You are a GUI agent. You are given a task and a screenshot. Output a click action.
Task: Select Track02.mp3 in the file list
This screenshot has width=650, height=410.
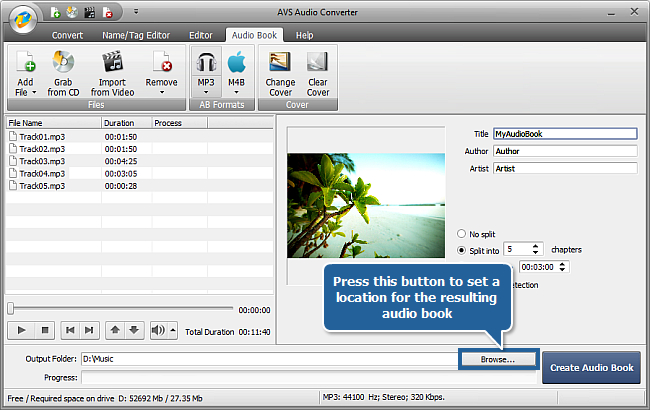click(x=42, y=149)
